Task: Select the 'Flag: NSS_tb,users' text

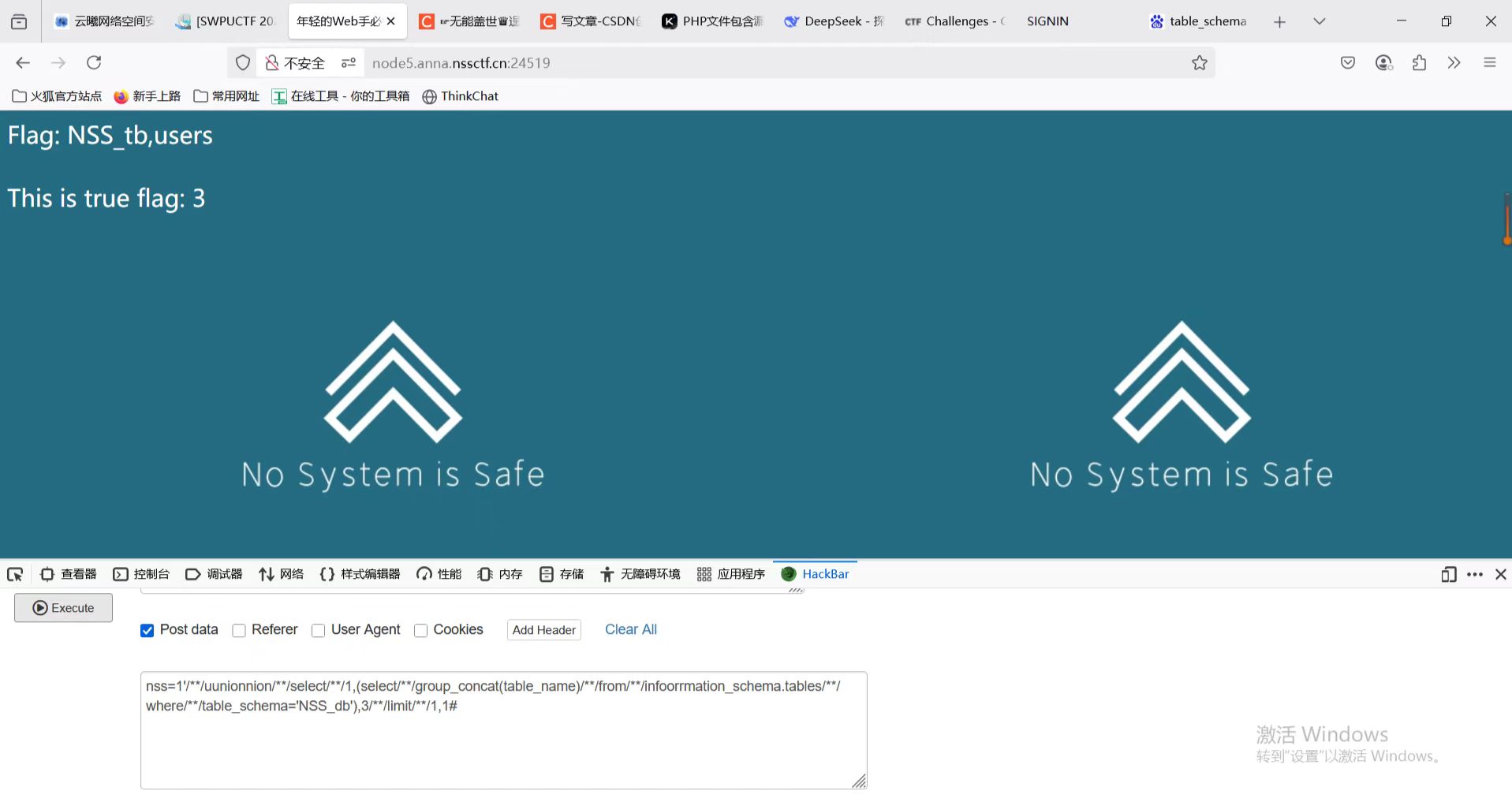Action: [110, 135]
